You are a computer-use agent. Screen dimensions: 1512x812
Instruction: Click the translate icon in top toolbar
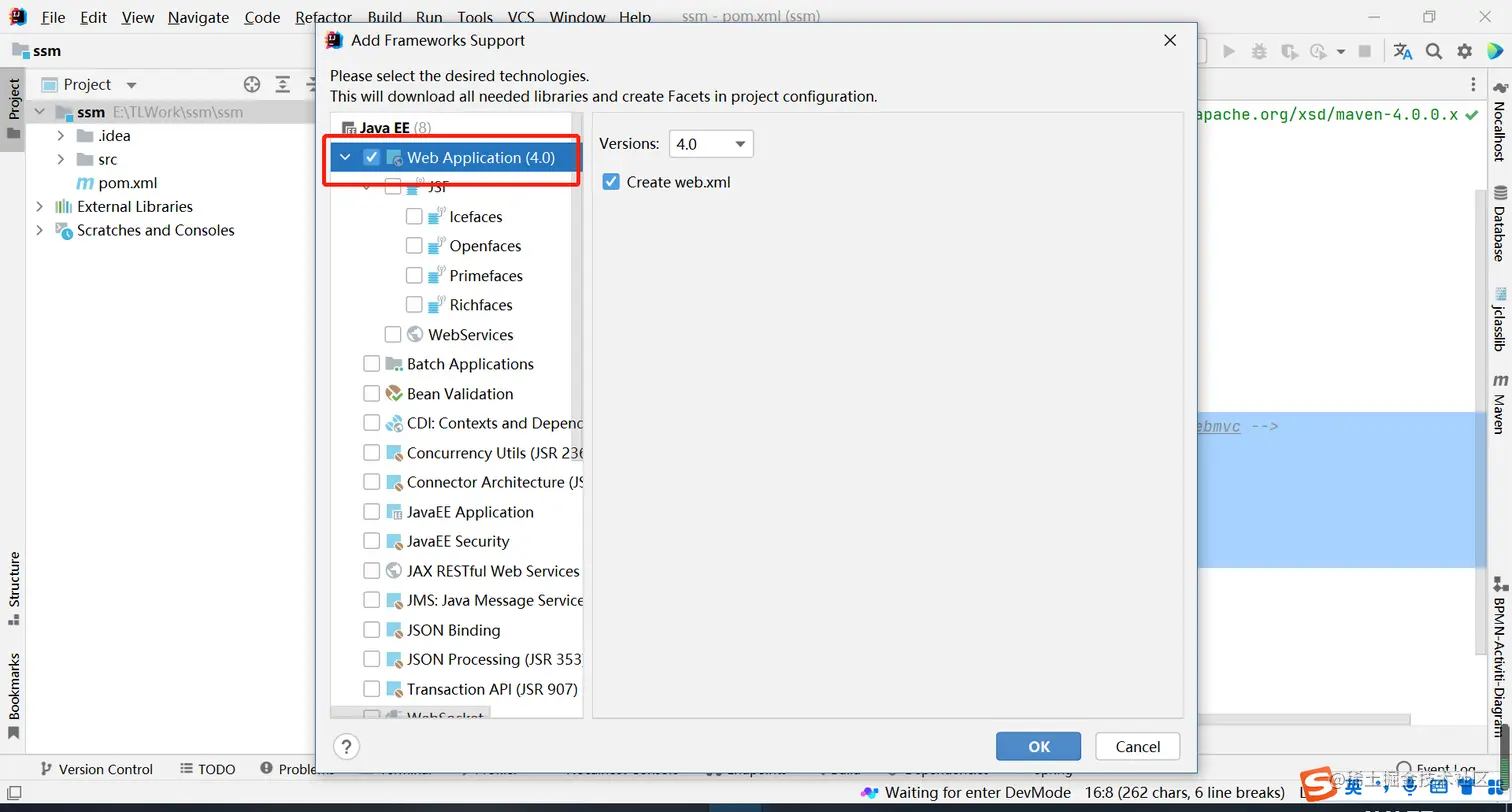[1403, 51]
